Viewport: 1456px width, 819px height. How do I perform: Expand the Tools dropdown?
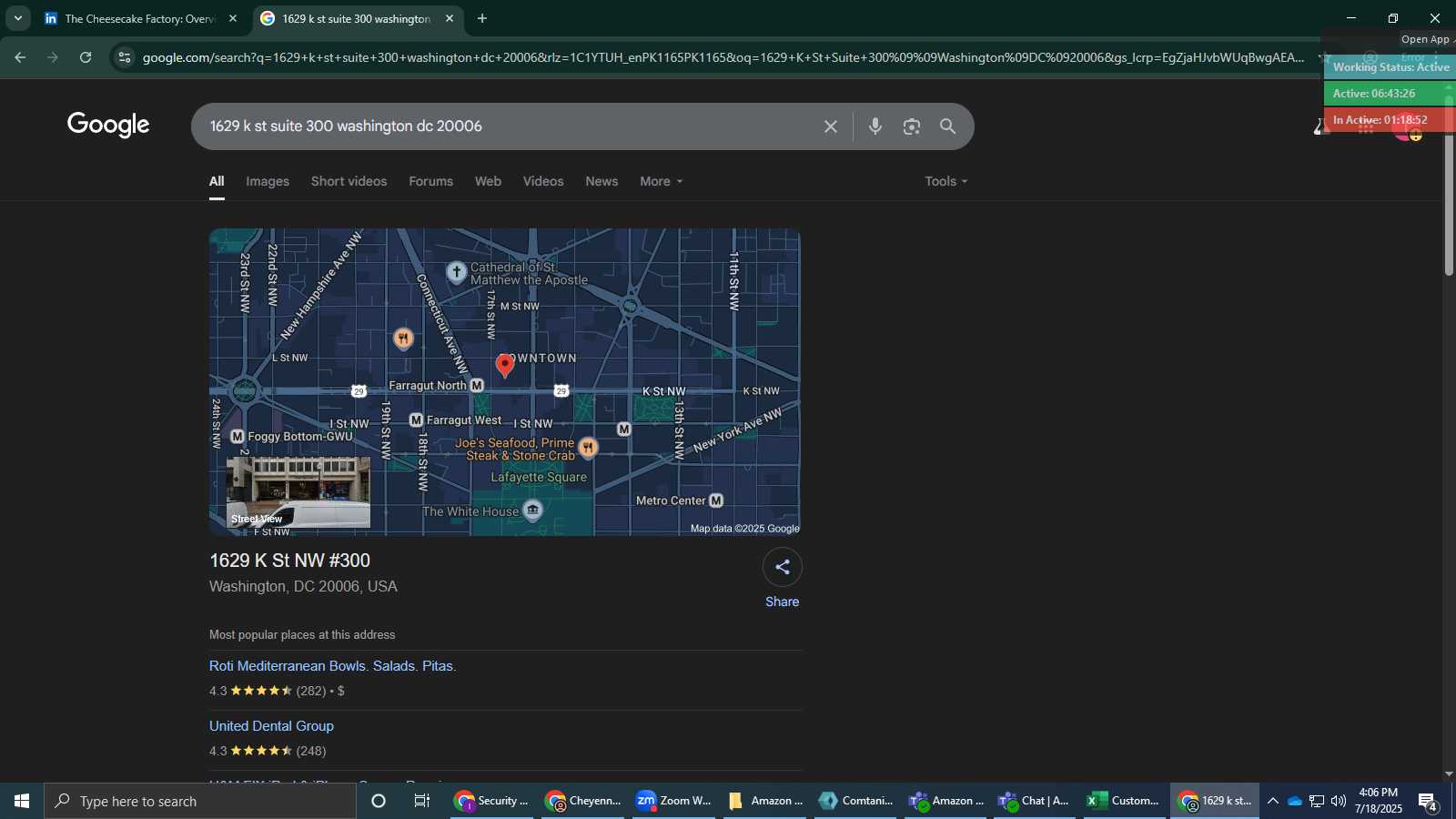click(946, 181)
